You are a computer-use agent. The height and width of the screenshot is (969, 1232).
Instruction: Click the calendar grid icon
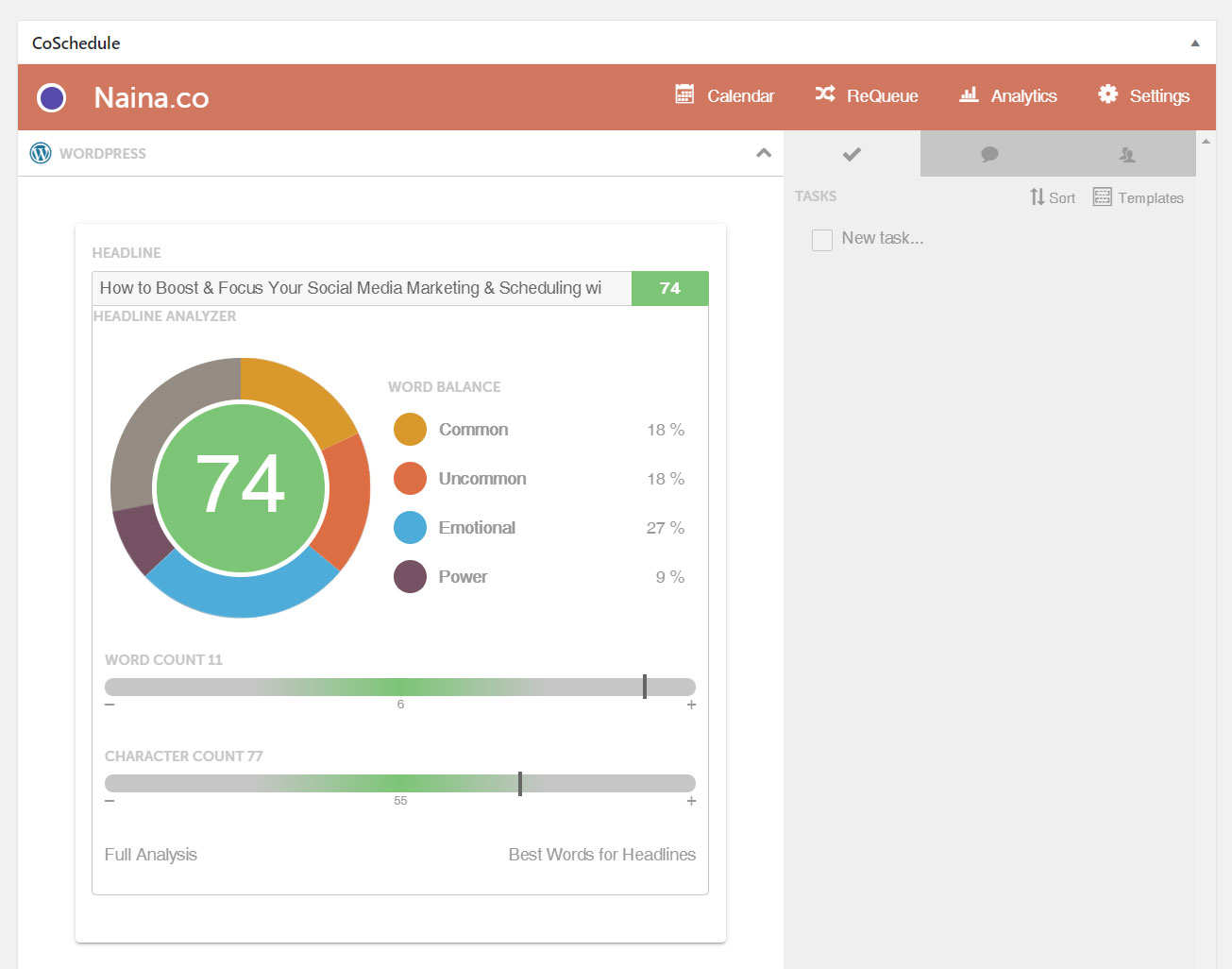tap(684, 93)
